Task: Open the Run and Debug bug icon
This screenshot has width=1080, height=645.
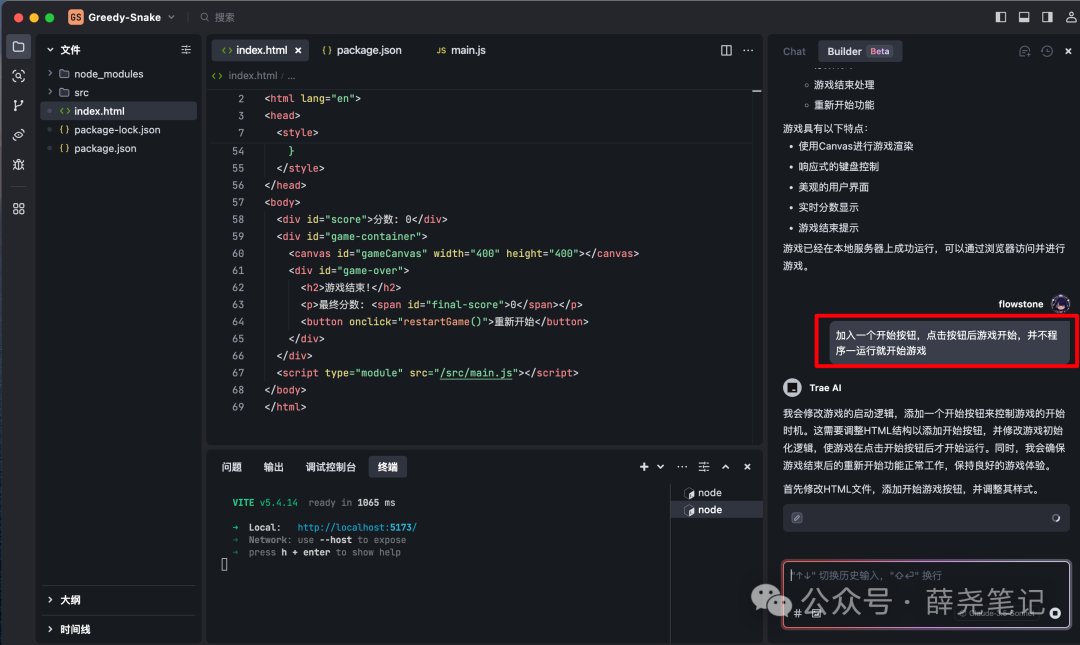Action: (19, 164)
